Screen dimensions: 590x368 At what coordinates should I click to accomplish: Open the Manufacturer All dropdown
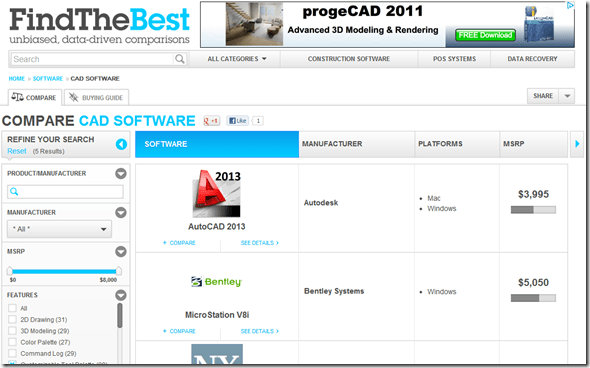pos(59,229)
